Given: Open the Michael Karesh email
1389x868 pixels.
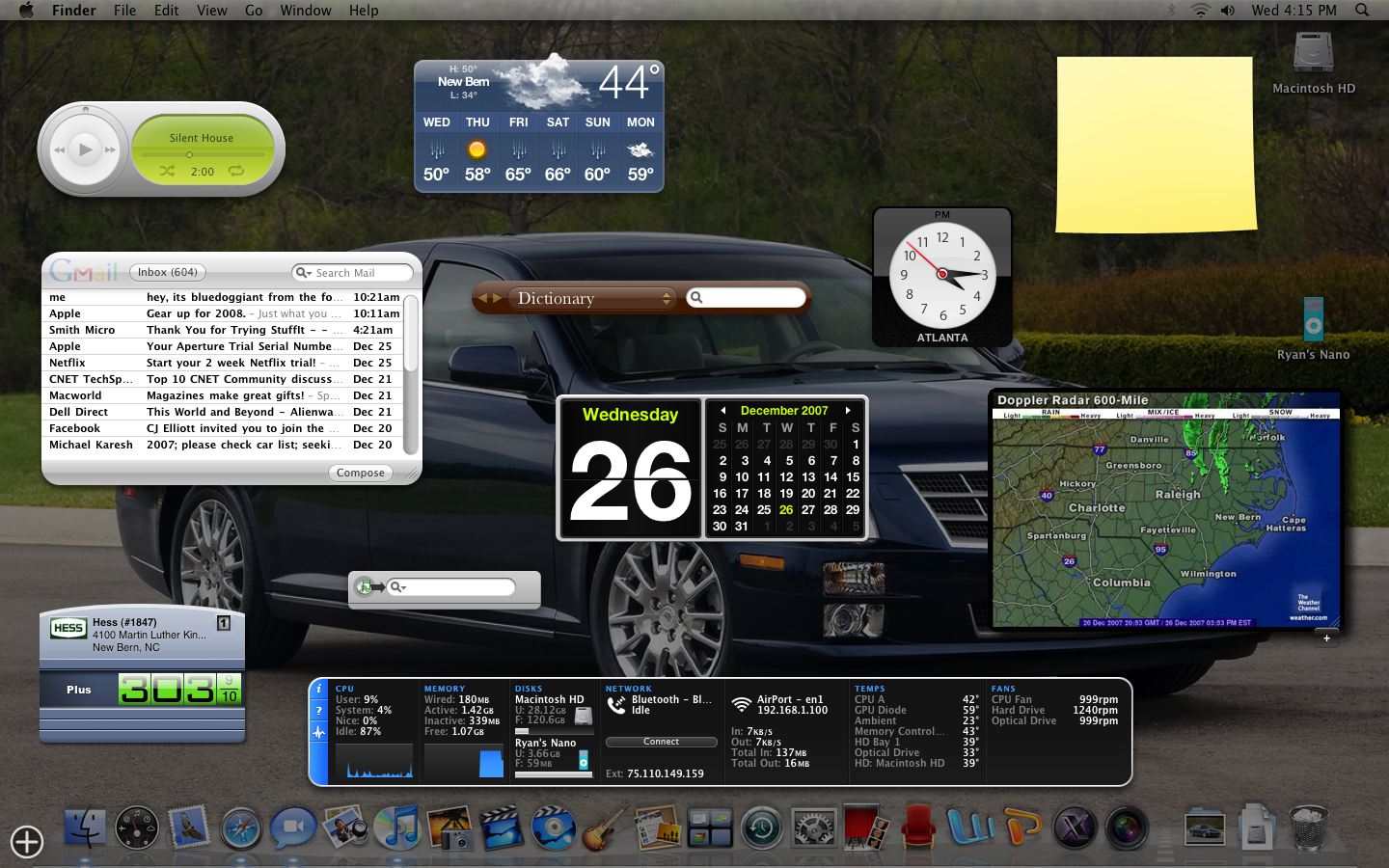Looking at the screenshot, I should tap(222, 445).
